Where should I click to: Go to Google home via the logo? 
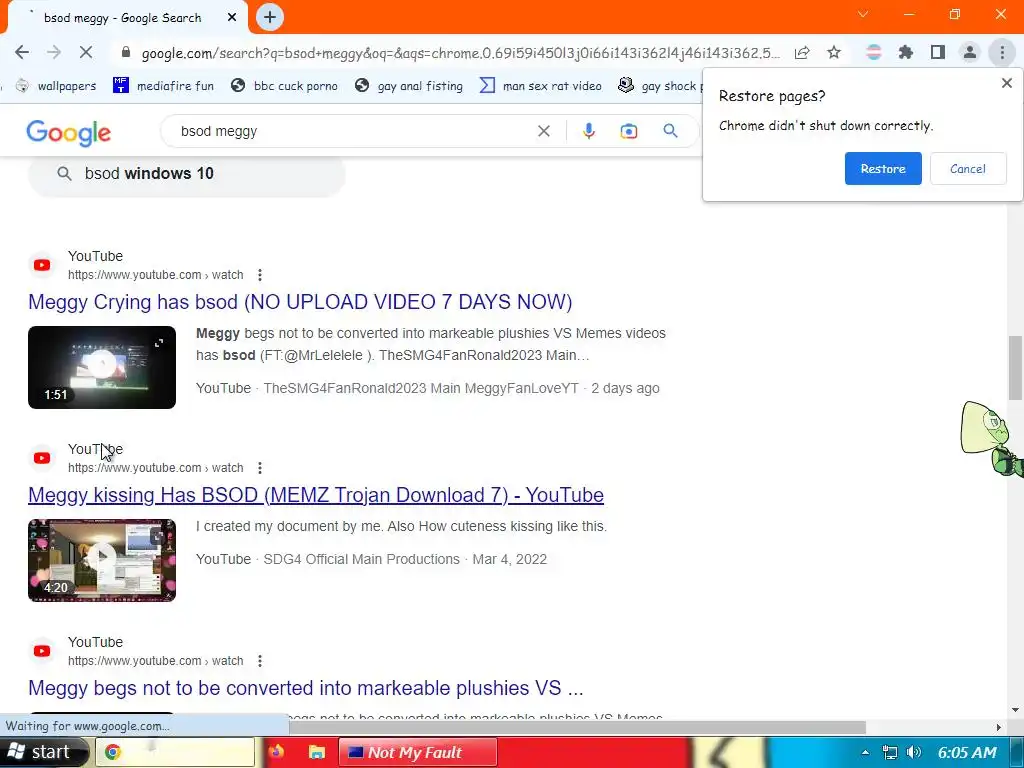point(69,133)
